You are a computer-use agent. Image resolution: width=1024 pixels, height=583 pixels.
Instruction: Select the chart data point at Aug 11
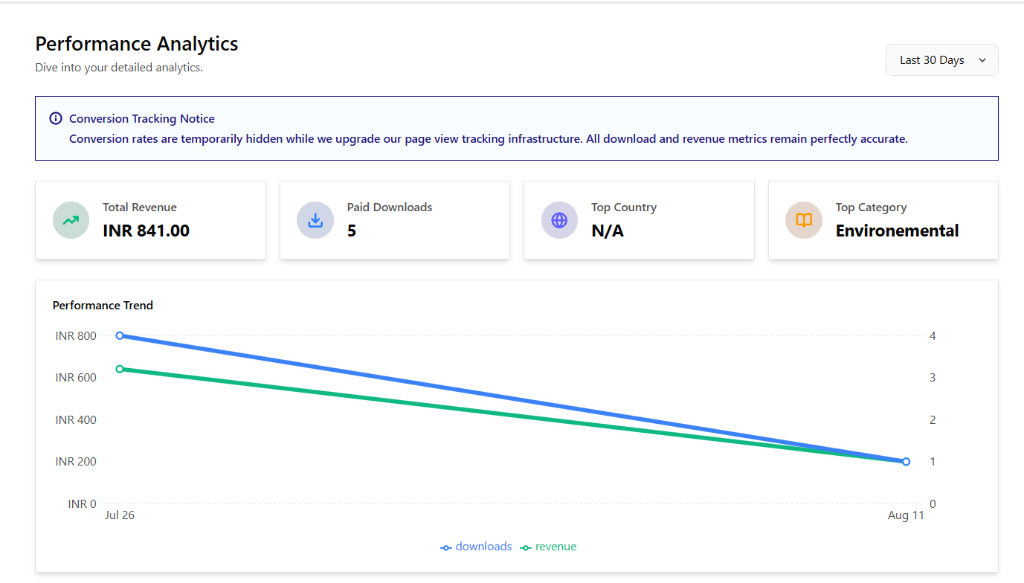coord(906,462)
